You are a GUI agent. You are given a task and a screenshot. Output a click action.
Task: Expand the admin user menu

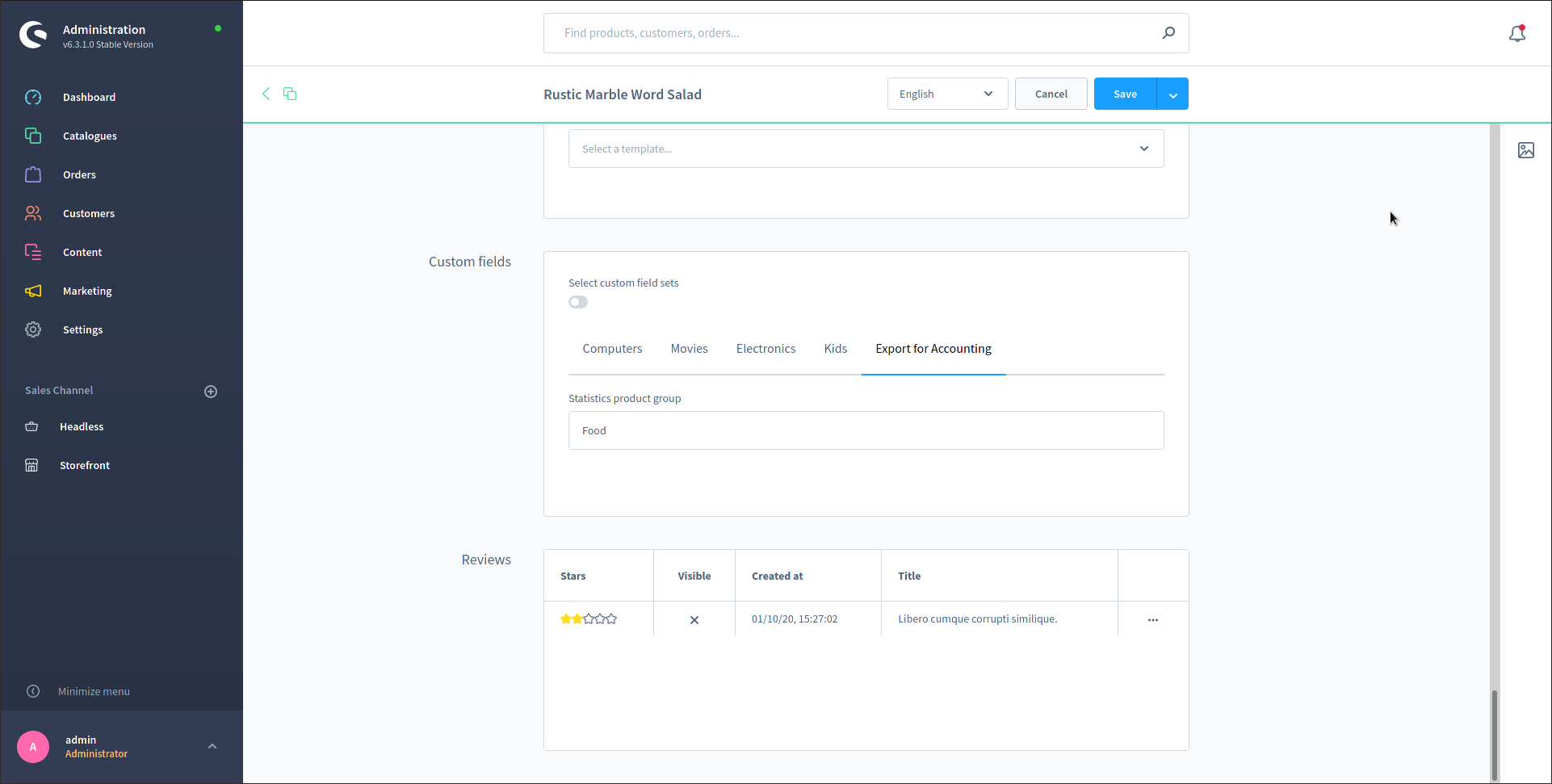coord(212,746)
